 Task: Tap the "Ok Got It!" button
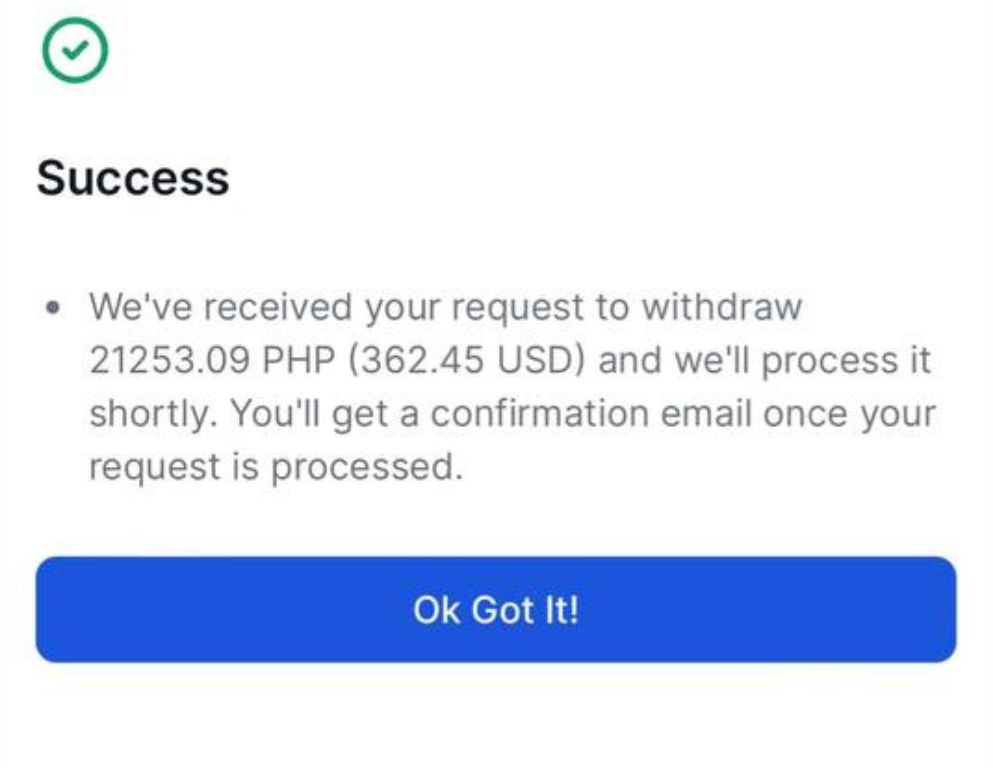point(496,610)
